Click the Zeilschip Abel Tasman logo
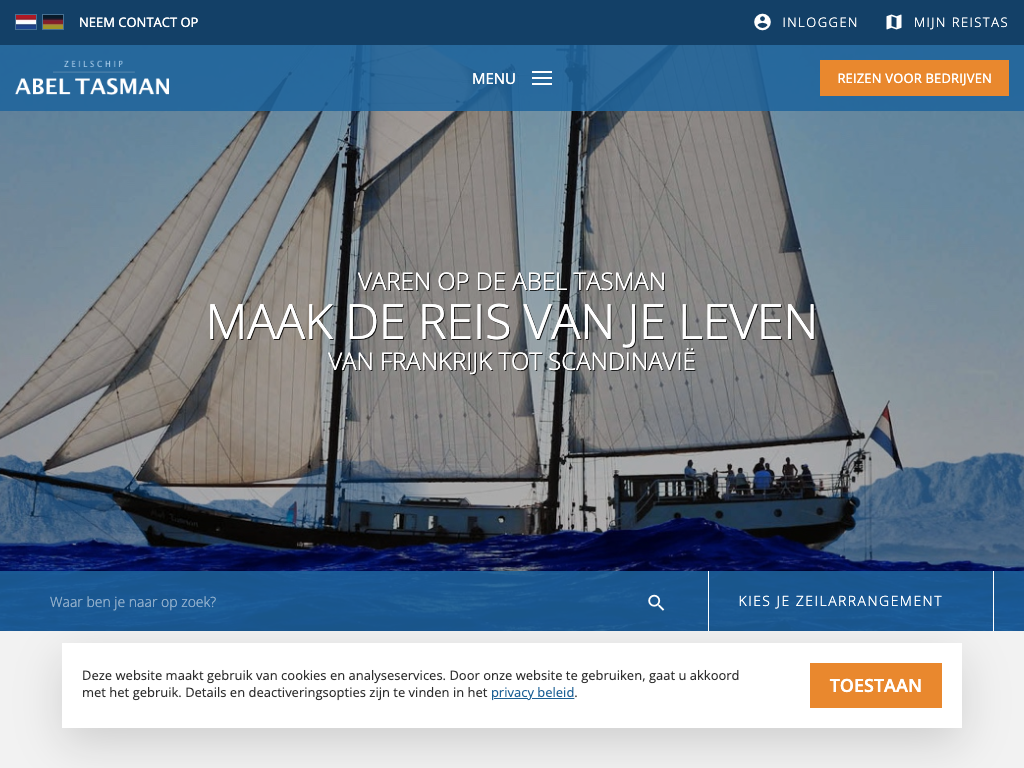The width and height of the screenshot is (1024, 768). click(93, 78)
